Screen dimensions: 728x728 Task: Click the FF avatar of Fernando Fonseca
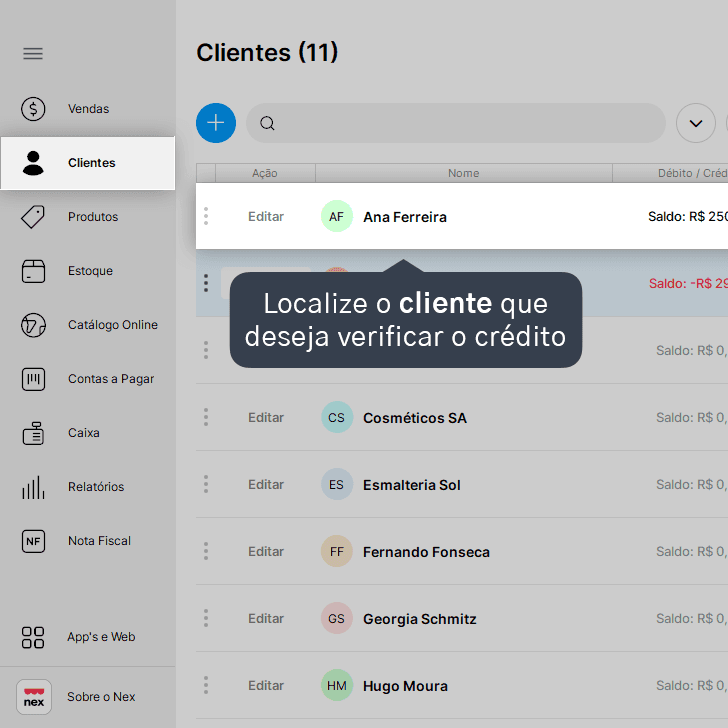[x=337, y=551]
